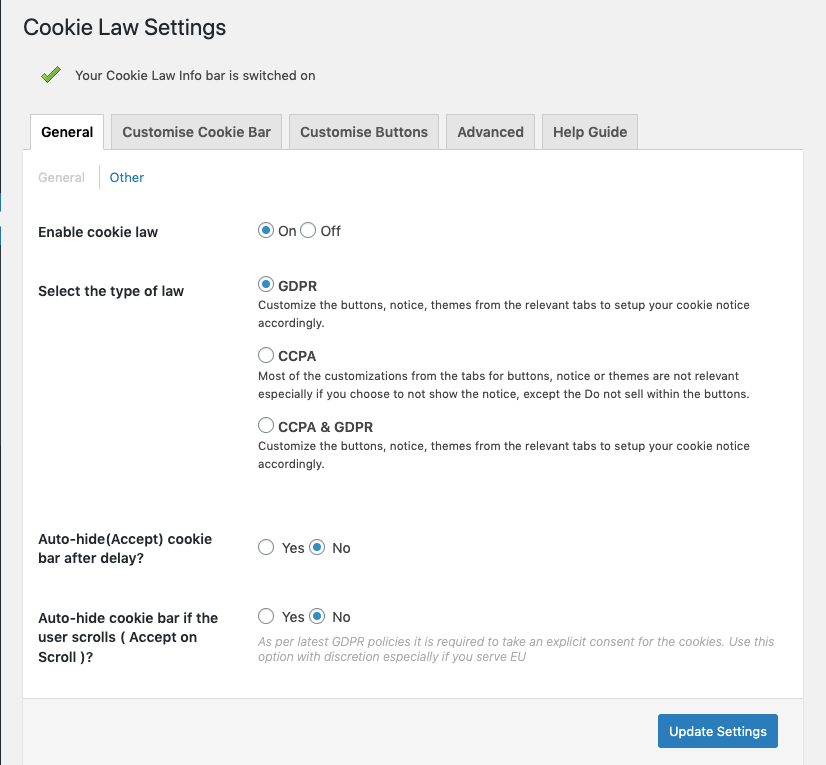Click the General sub-section link
The height and width of the screenshot is (765, 826).
61,178
